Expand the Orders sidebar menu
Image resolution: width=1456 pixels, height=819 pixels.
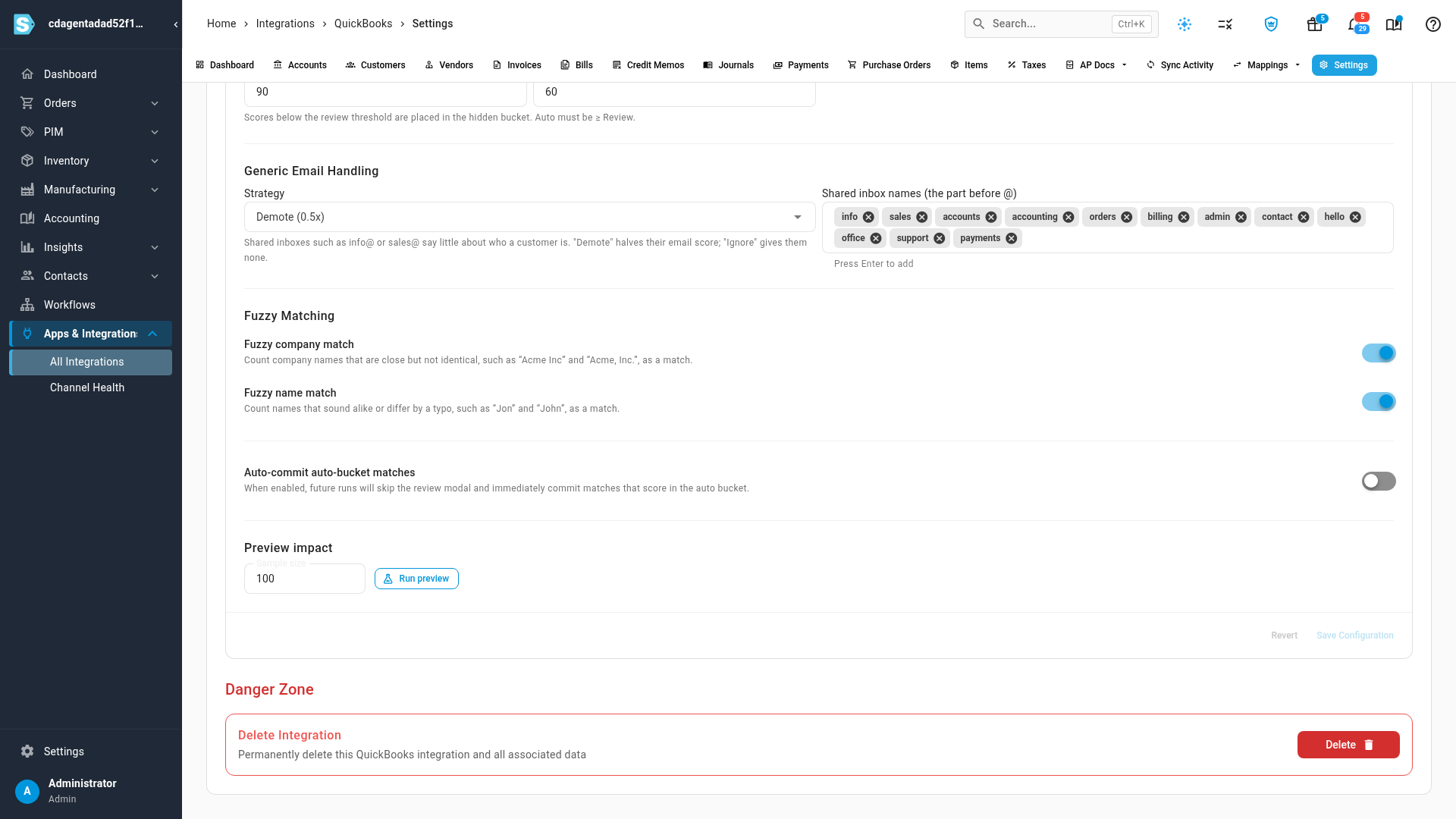pyautogui.click(x=91, y=103)
